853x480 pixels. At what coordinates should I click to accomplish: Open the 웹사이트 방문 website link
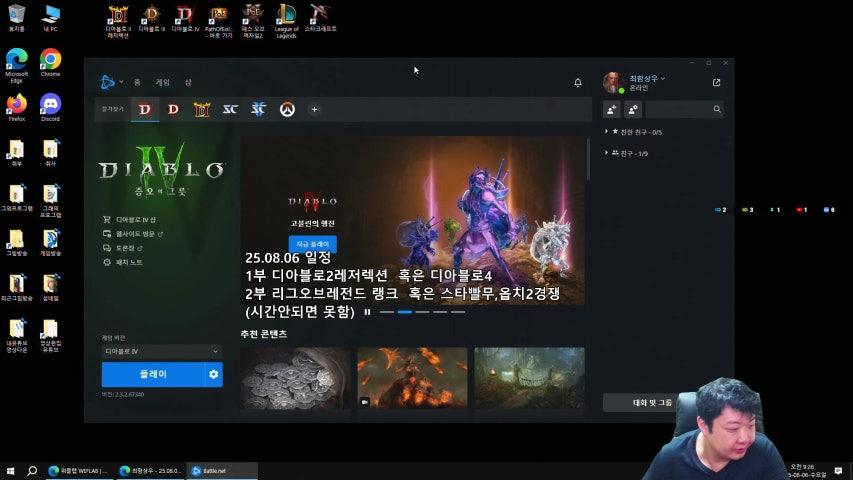pyautogui.click(x=133, y=233)
